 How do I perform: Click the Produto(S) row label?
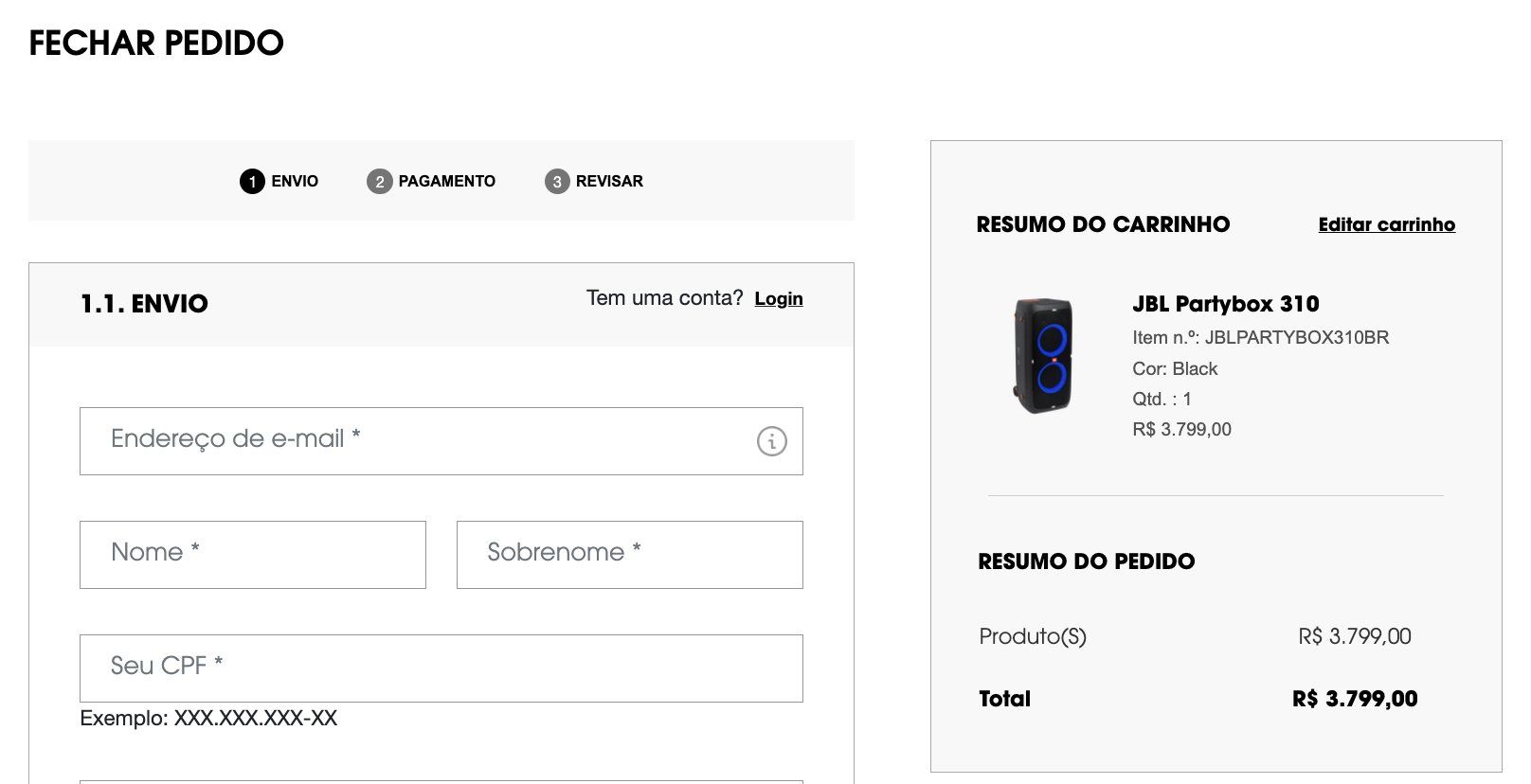(x=1033, y=636)
